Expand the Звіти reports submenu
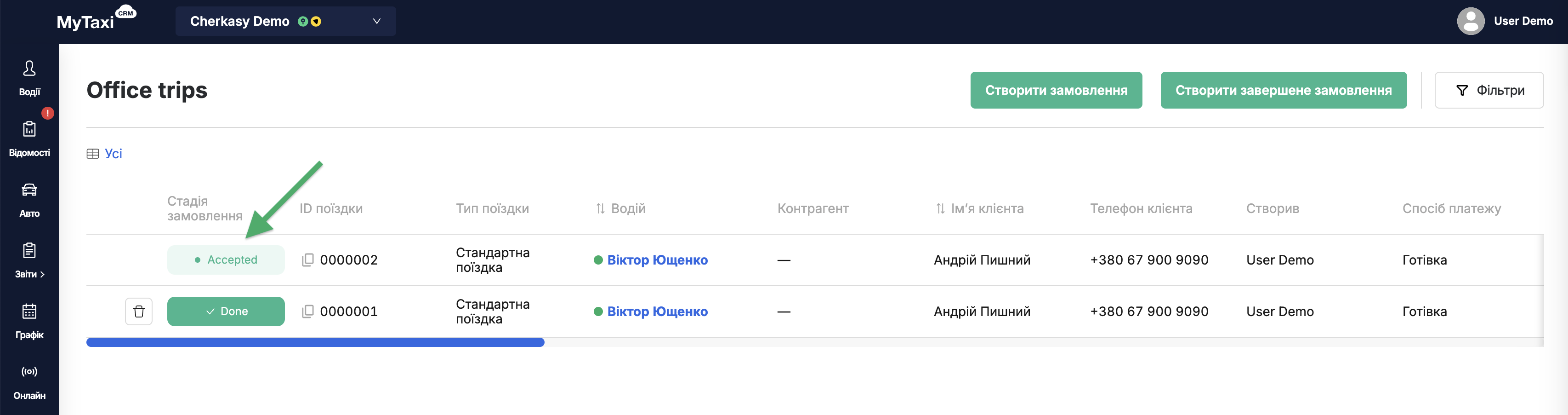This screenshot has width=1568, height=415. [29, 260]
